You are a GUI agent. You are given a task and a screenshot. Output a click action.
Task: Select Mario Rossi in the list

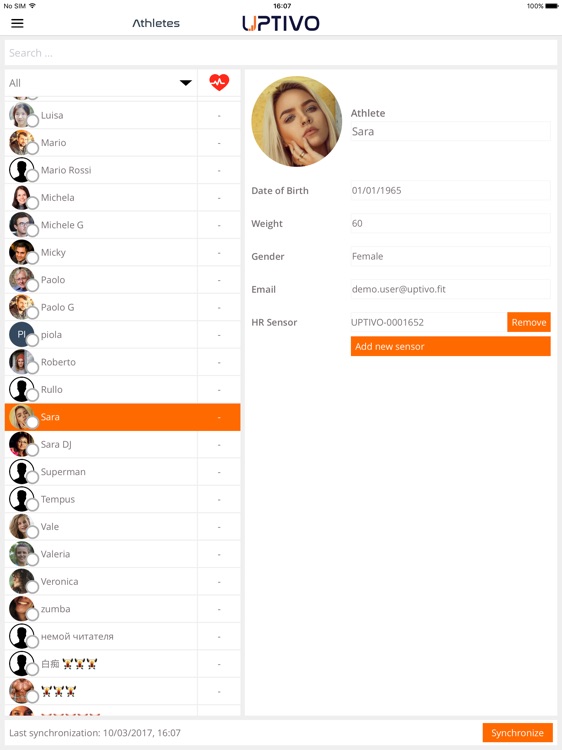point(122,170)
